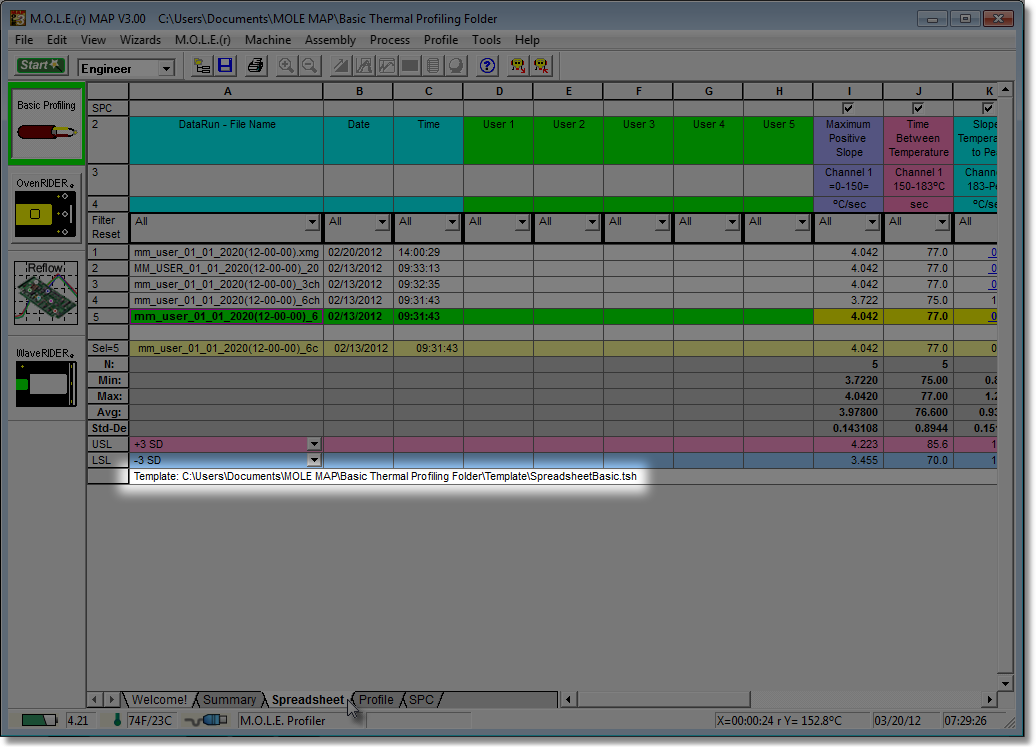The height and width of the screenshot is (749, 1036).
Task: Toggle the SPC checkbox for column J
Action: point(918,108)
